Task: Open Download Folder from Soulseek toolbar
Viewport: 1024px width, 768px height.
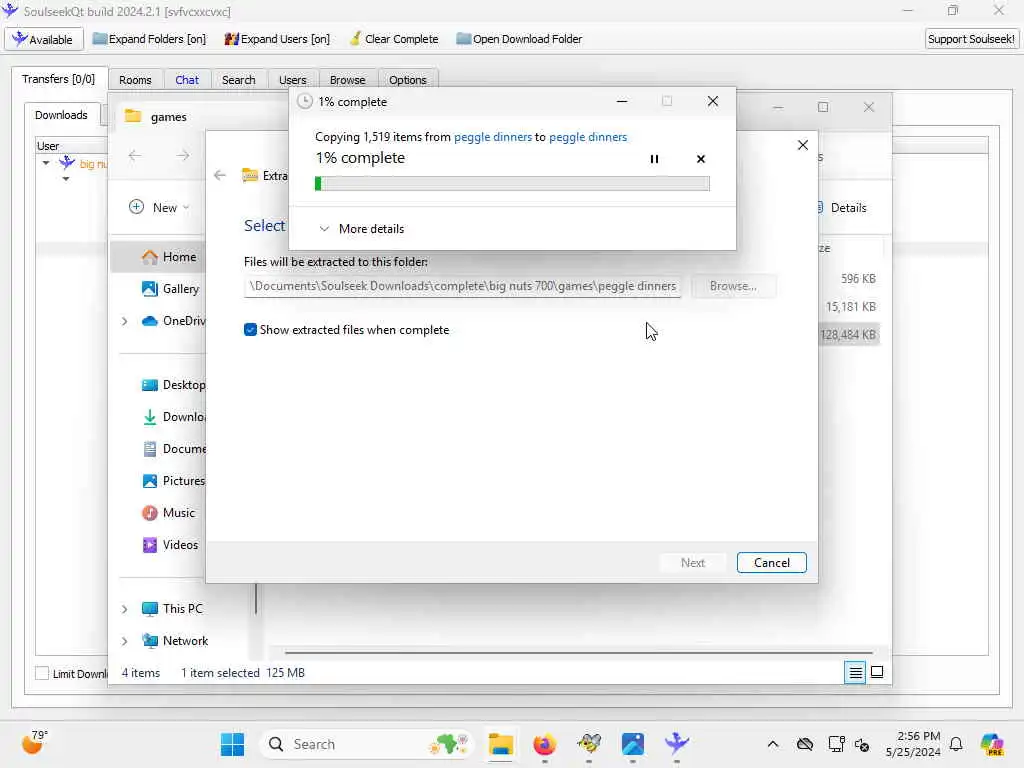Action: point(519,39)
